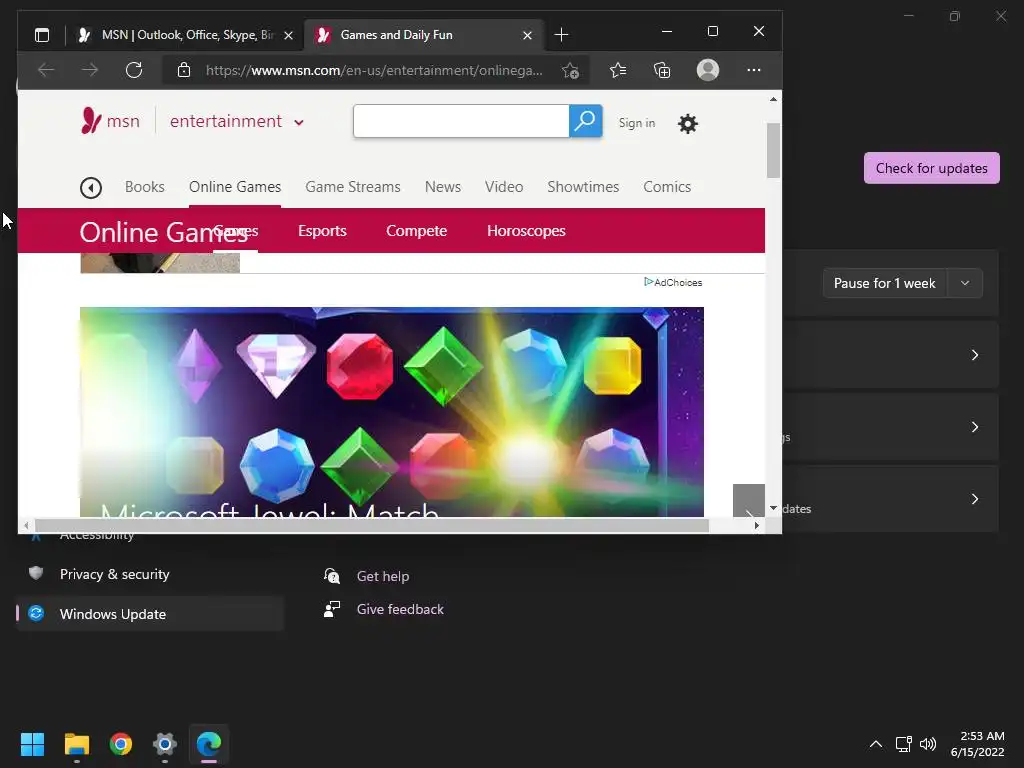Open the News section
The width and height of the screenshot is (1024, 768).
[x=443, y=187]
